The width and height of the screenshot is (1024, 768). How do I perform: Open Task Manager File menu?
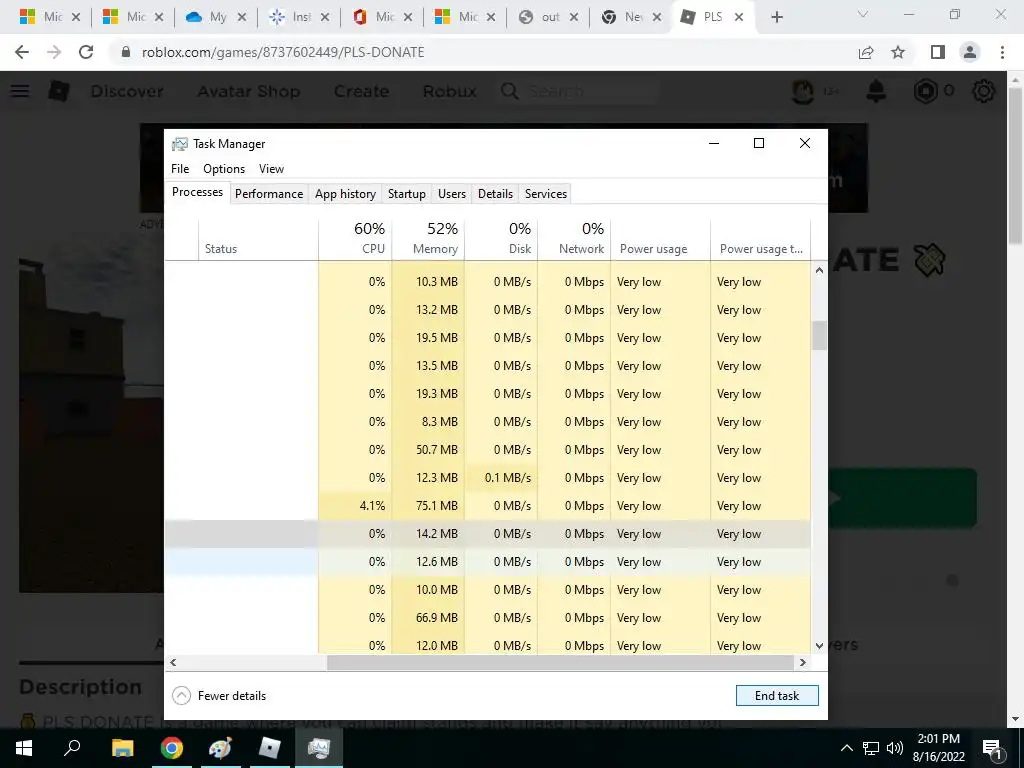pos(180,169)
